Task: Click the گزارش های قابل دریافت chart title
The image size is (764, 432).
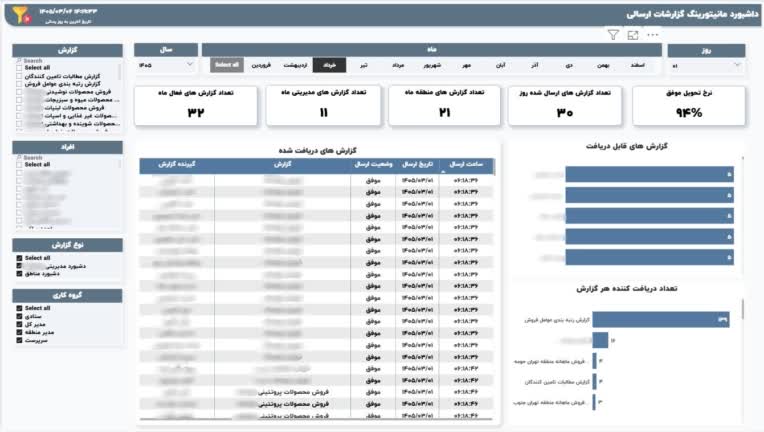Action: (627, 146)
